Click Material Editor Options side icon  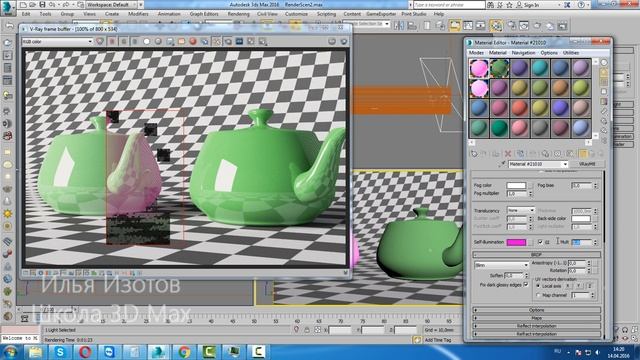pos(604,121)
